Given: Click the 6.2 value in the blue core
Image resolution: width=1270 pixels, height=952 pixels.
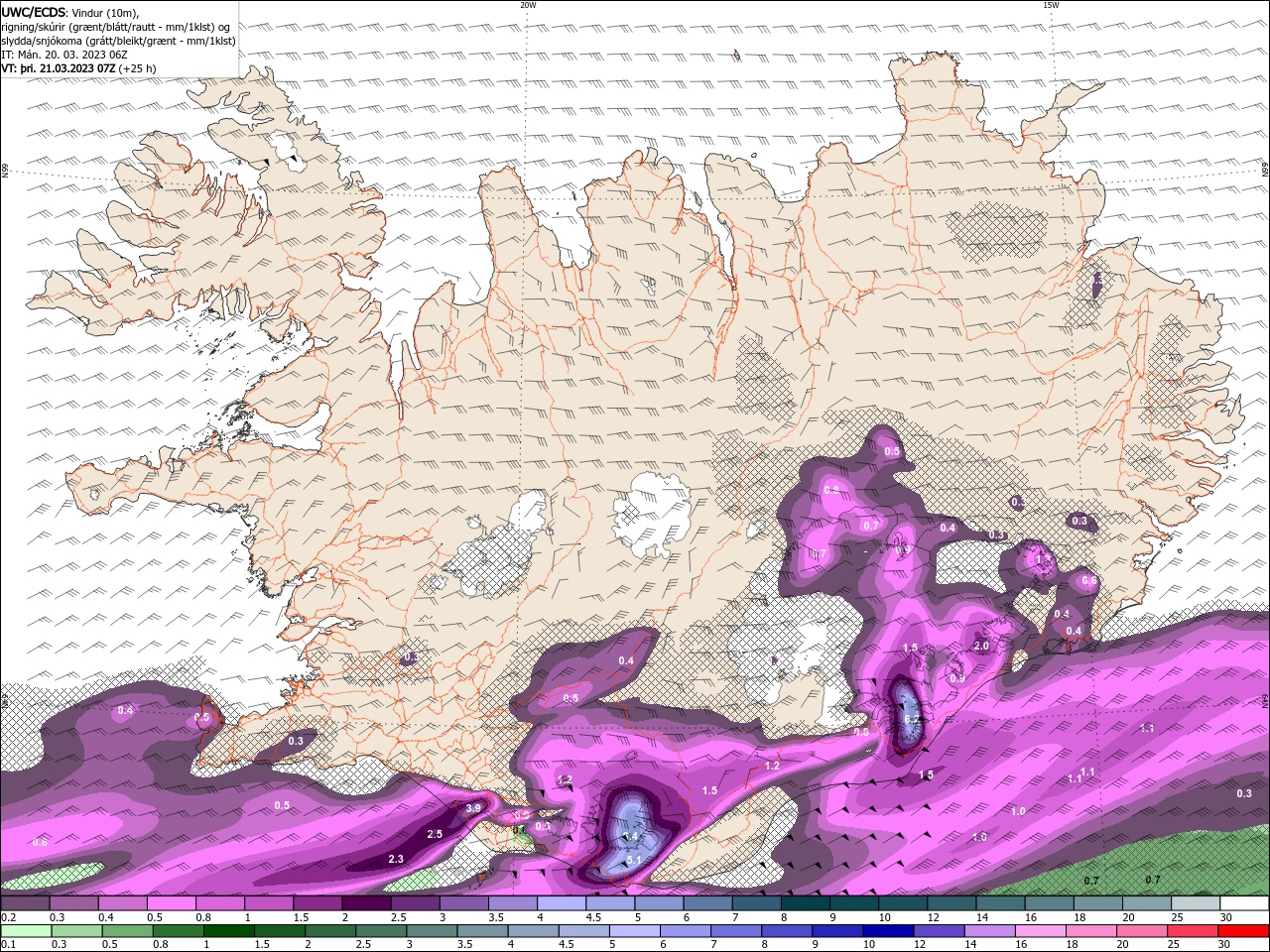Looking at the screenshot, I should tap(913, 719).
